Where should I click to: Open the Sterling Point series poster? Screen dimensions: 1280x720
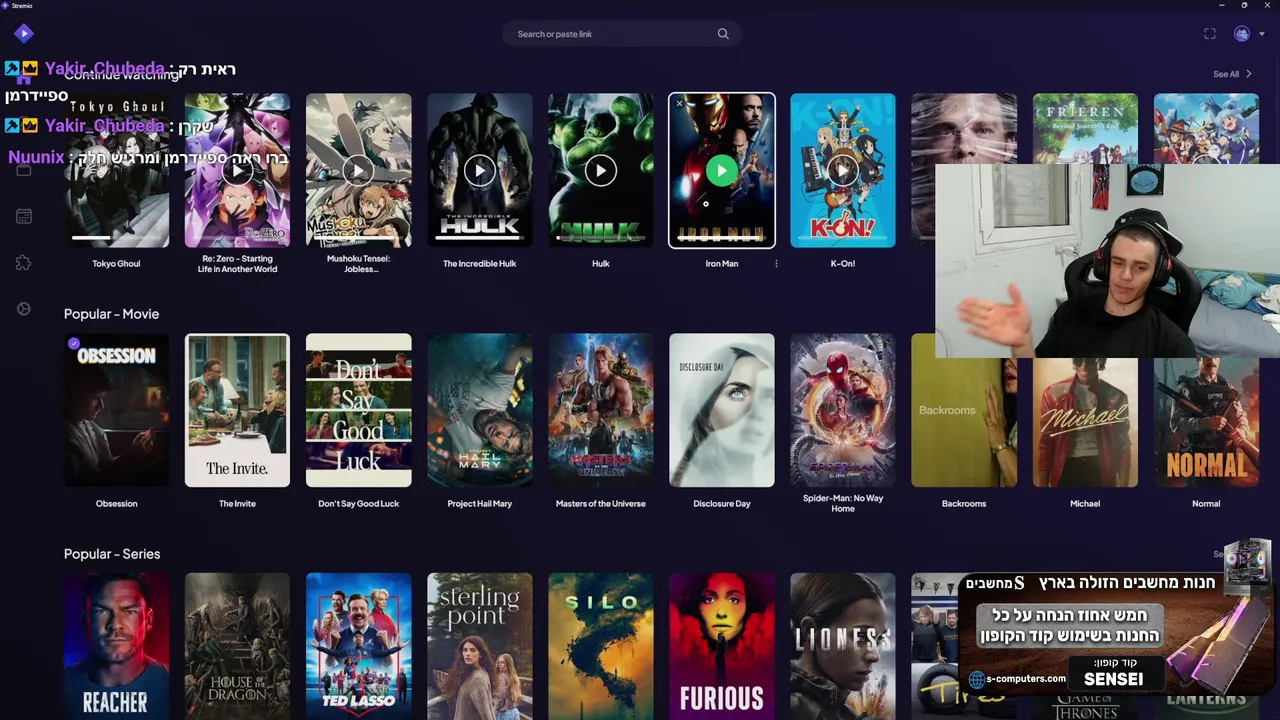(479, 646)
